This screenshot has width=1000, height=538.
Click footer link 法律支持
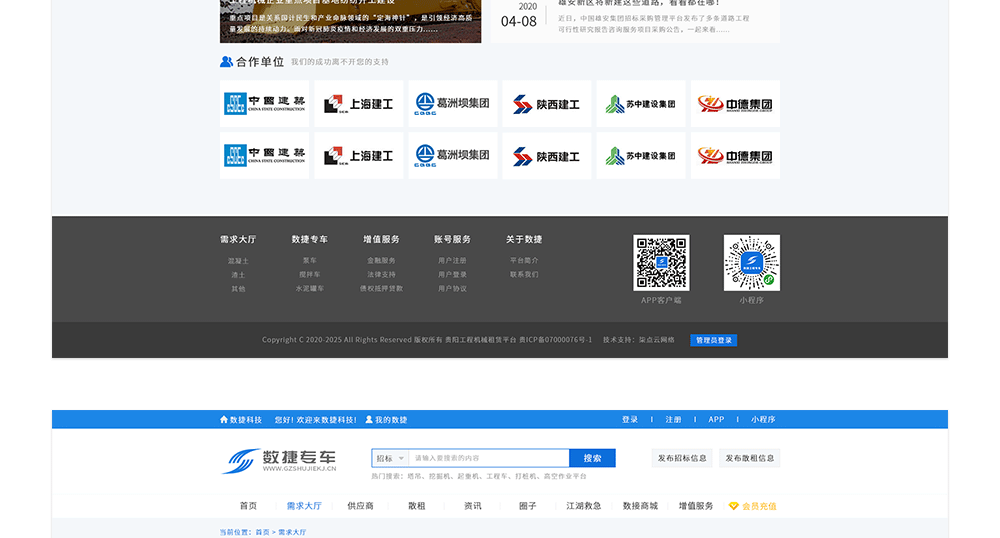(381, 275)
